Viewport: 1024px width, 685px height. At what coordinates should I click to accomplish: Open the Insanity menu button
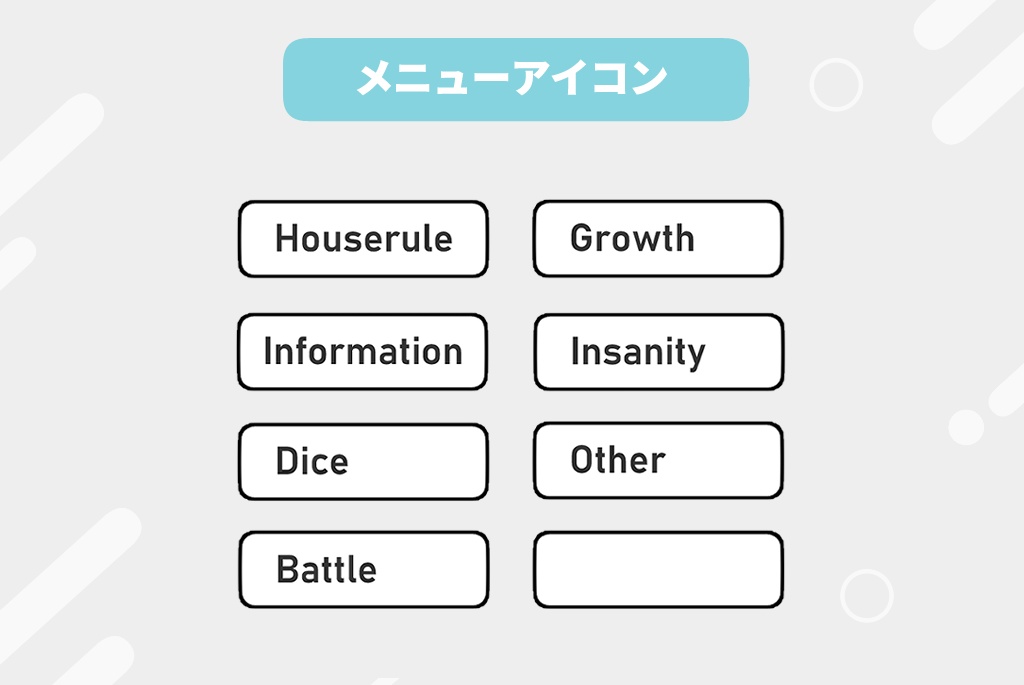pos(658,352)
